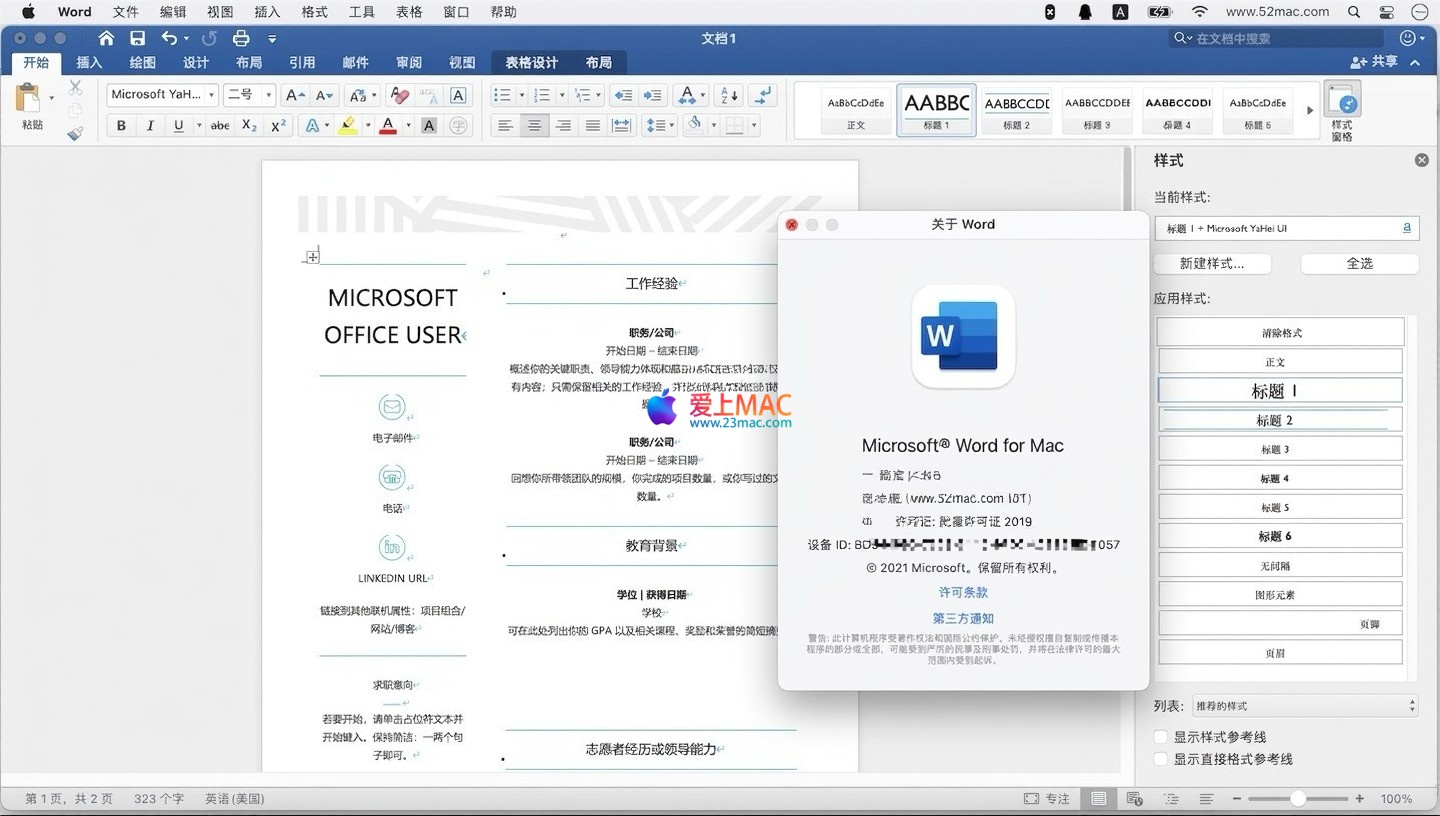Select the Format Painter brush icon
The height and width of the screenshot is (816, 1440).
tap(75, 133)
